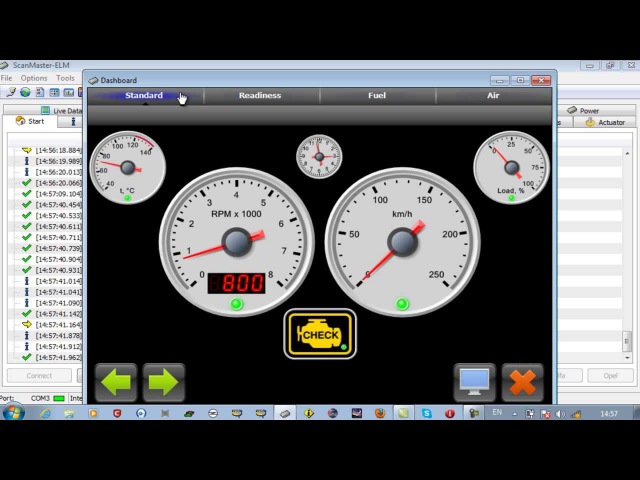Click the coolant temperature gauge
The width and height of the screenshot is (640, 480).
point(127,167)
